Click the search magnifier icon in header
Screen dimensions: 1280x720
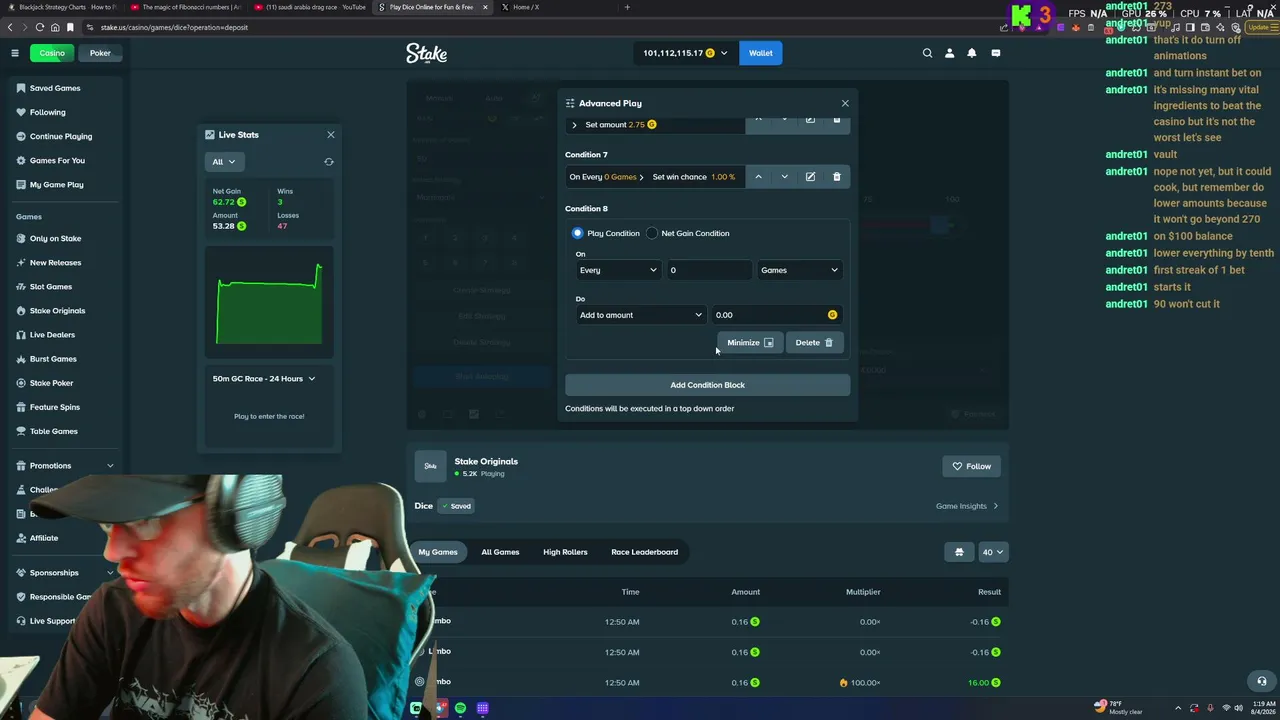pyautogui.click(x=927, y=53)
